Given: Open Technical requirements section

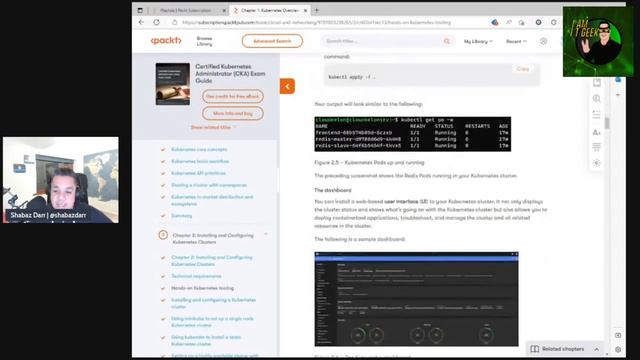Looking at the screenshot, I should coord(196,276).
